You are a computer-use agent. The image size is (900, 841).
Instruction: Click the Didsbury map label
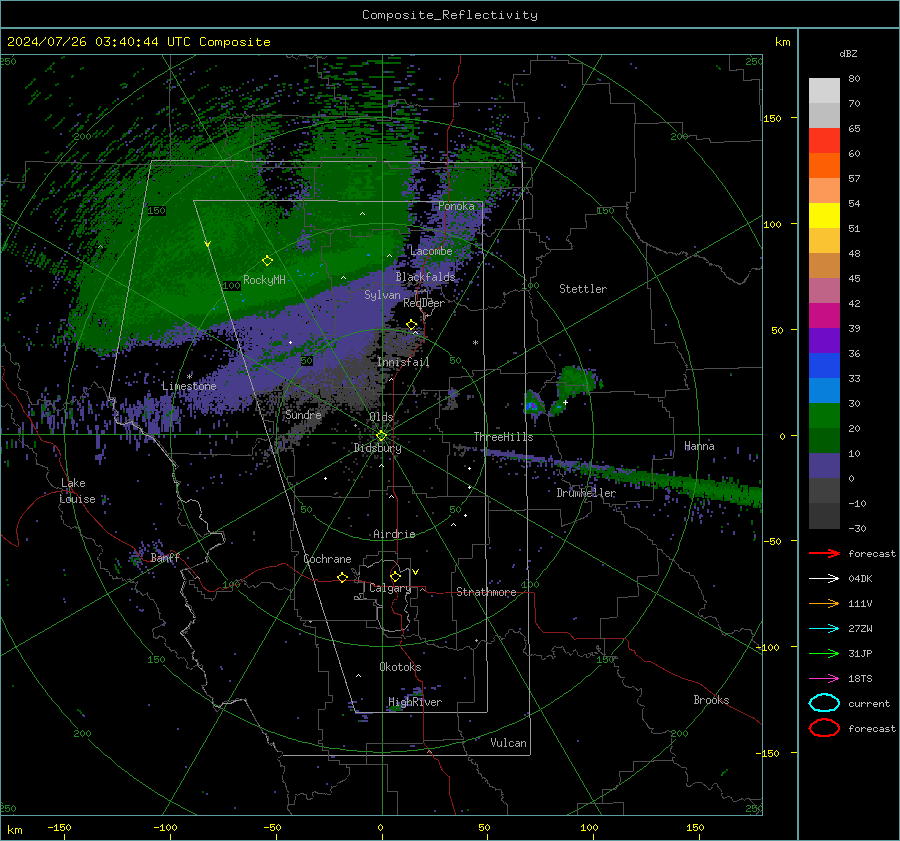point(377,448)
